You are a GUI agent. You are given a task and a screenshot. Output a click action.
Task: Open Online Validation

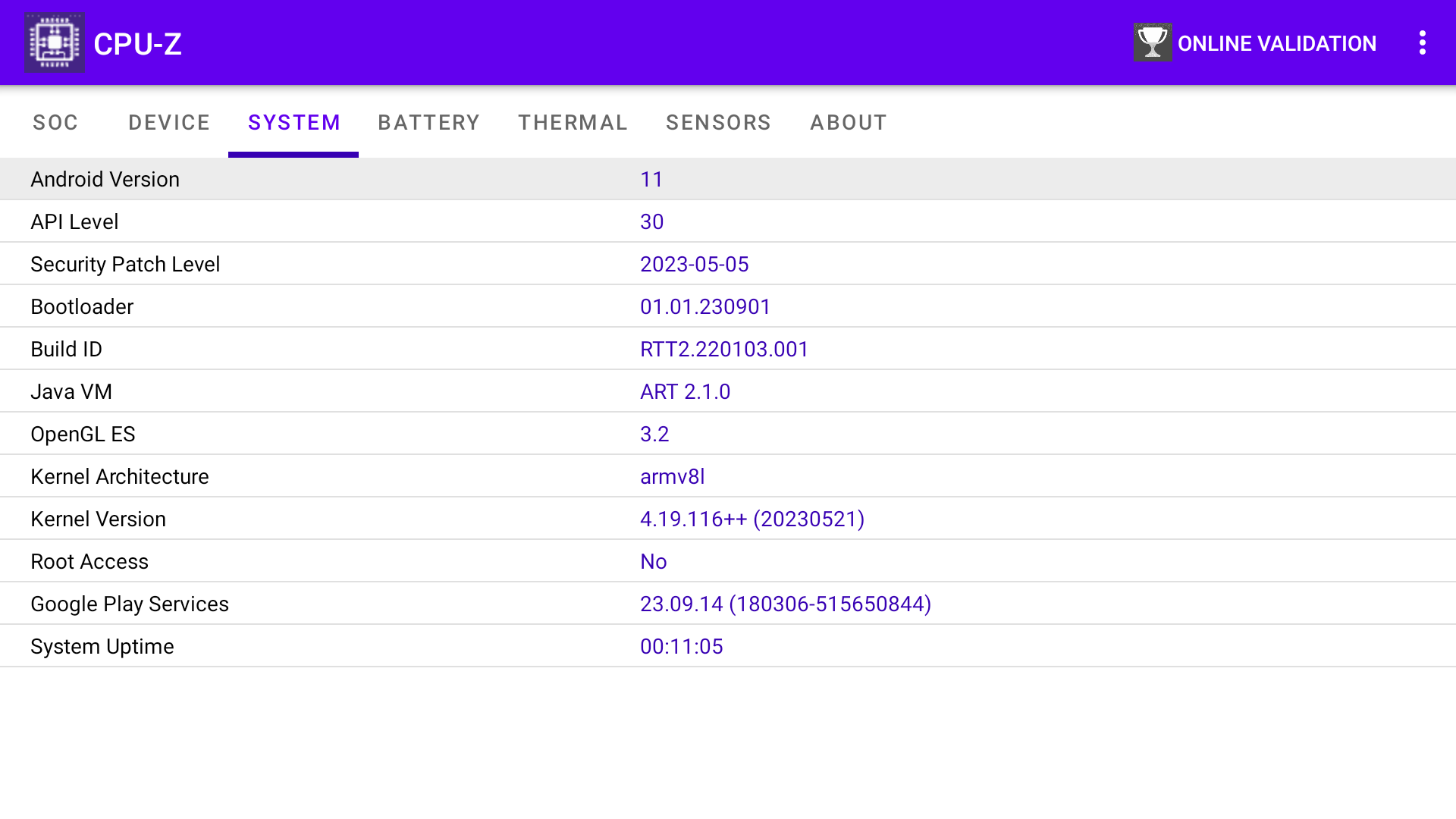pyautogui.click(x=1255, y=43)
